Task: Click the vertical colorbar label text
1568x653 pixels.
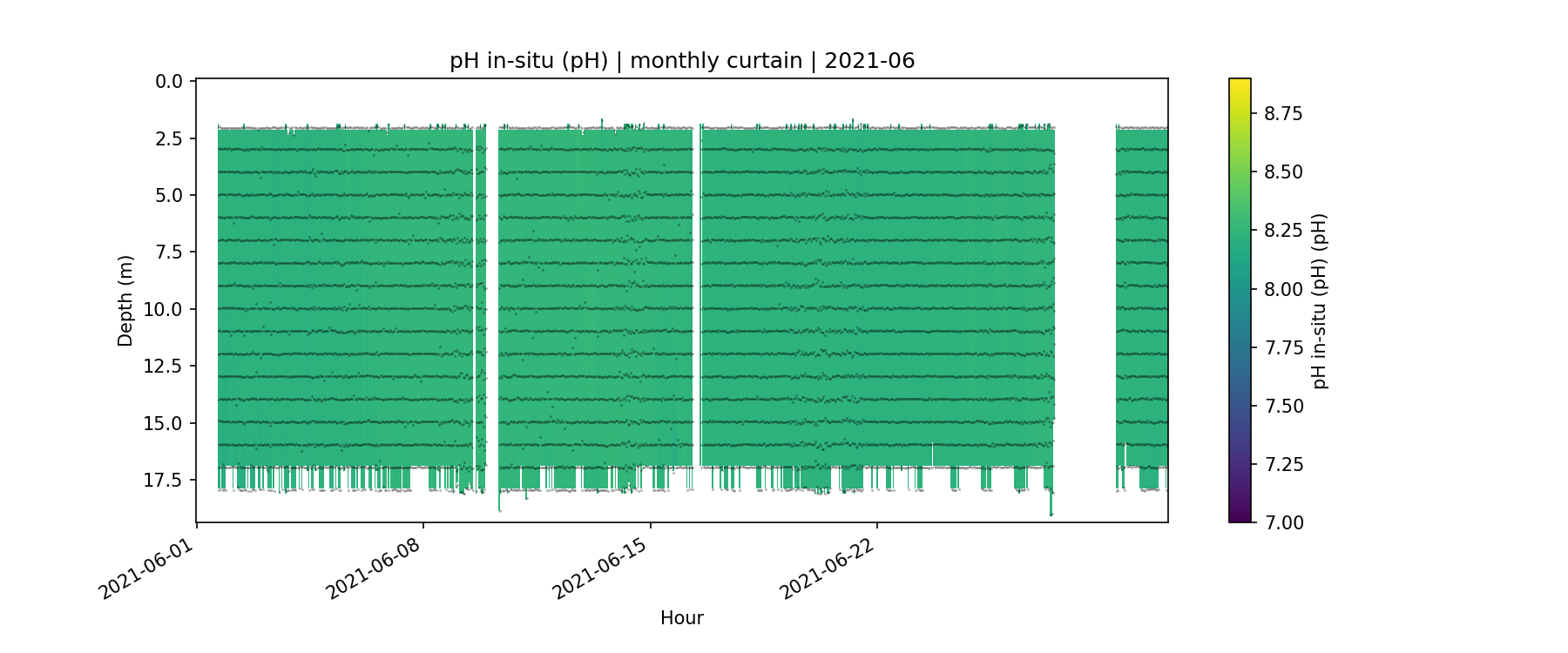Action: [x=1320, y=300]
